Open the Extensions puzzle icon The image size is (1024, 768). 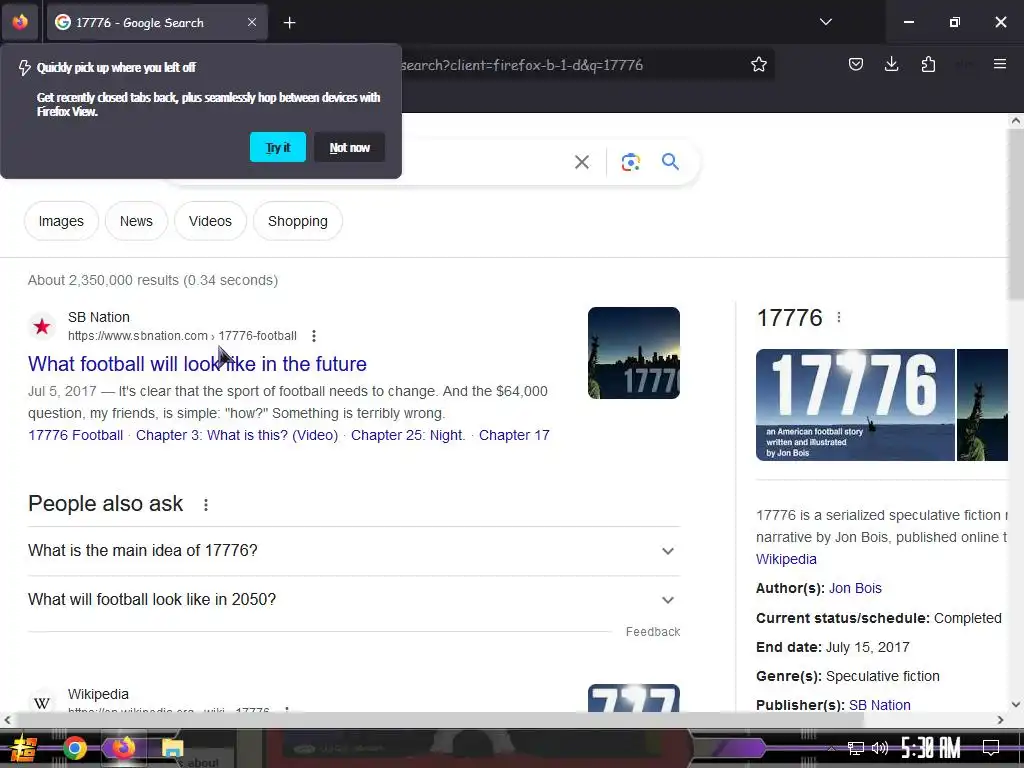928,64
